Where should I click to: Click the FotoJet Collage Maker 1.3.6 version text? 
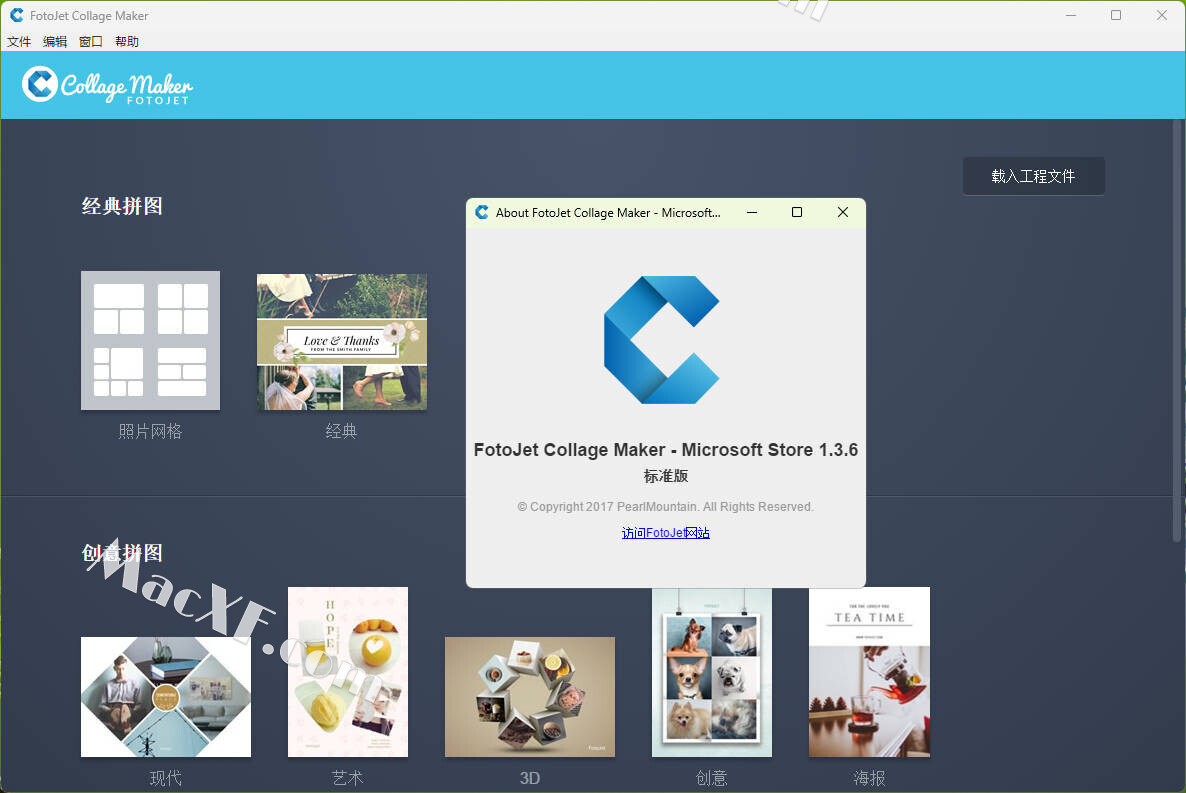[666, 449]
